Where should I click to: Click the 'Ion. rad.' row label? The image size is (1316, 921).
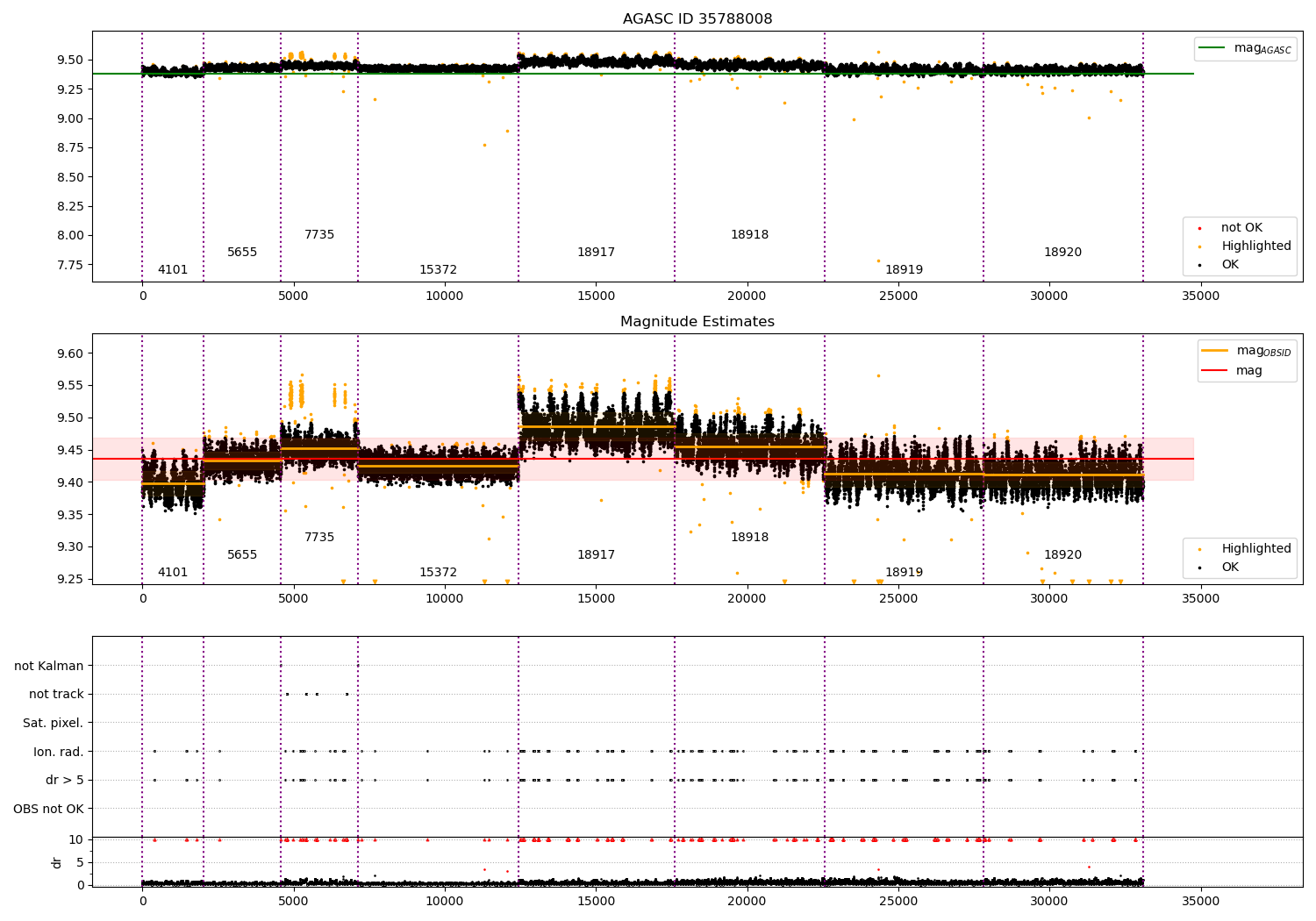pos(59,752)
